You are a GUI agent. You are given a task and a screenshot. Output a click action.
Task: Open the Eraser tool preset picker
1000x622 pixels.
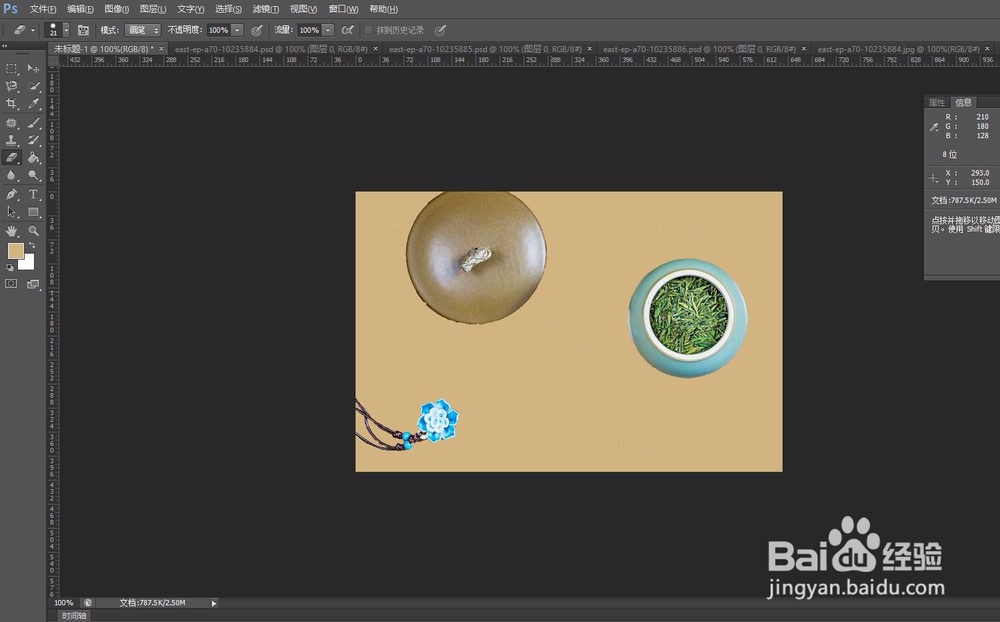pyautogui.click(x=24, y=30)
